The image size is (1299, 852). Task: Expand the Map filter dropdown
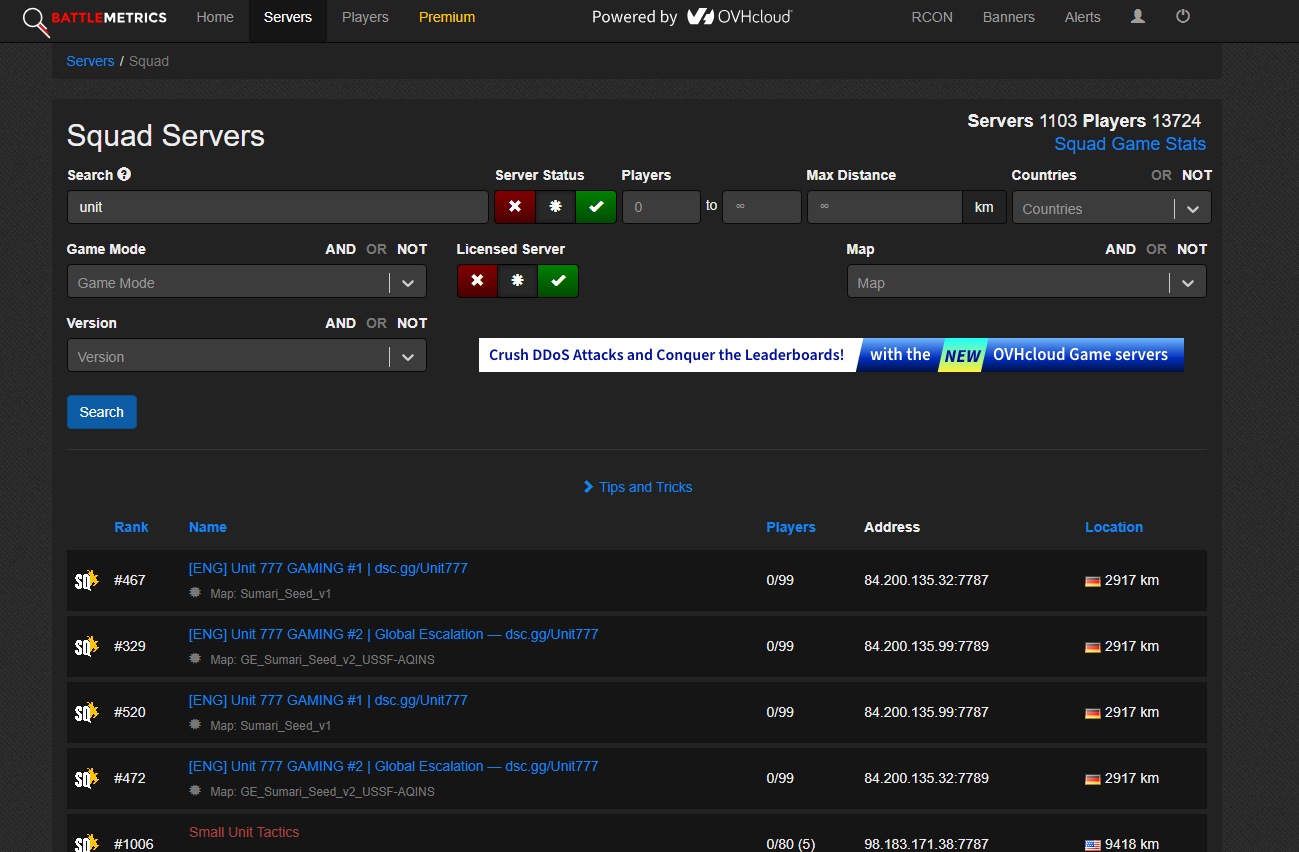pos(1187,282)
